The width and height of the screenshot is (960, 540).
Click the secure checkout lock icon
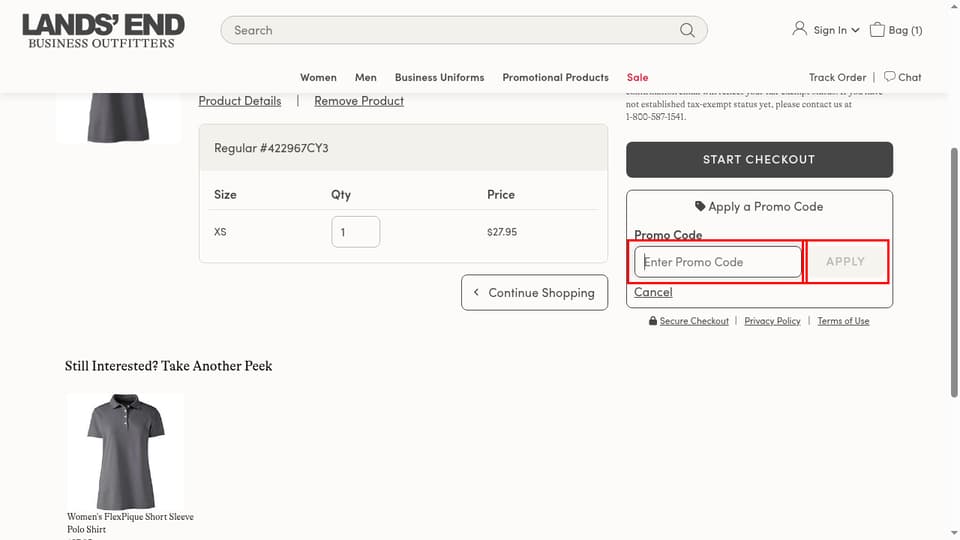tap(653, 321)
